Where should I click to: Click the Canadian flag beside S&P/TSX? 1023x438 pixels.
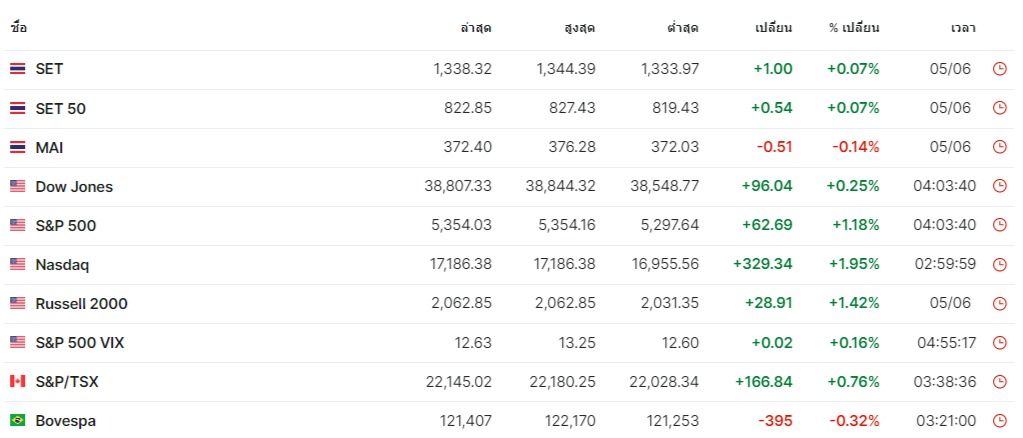[18, 381]
